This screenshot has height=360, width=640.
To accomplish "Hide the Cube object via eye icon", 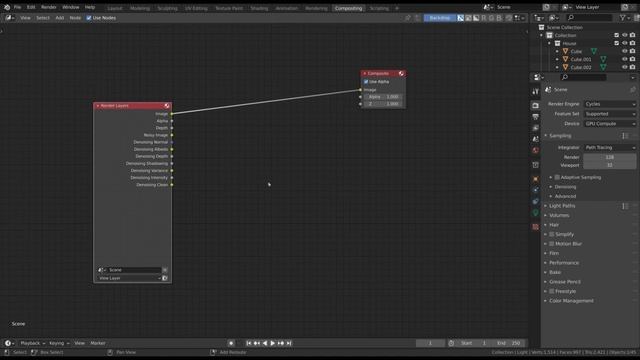I will (x=624, y=51).
